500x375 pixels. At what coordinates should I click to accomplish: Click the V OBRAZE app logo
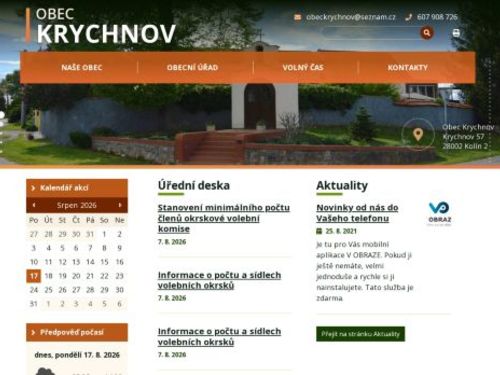coord(439,214)
